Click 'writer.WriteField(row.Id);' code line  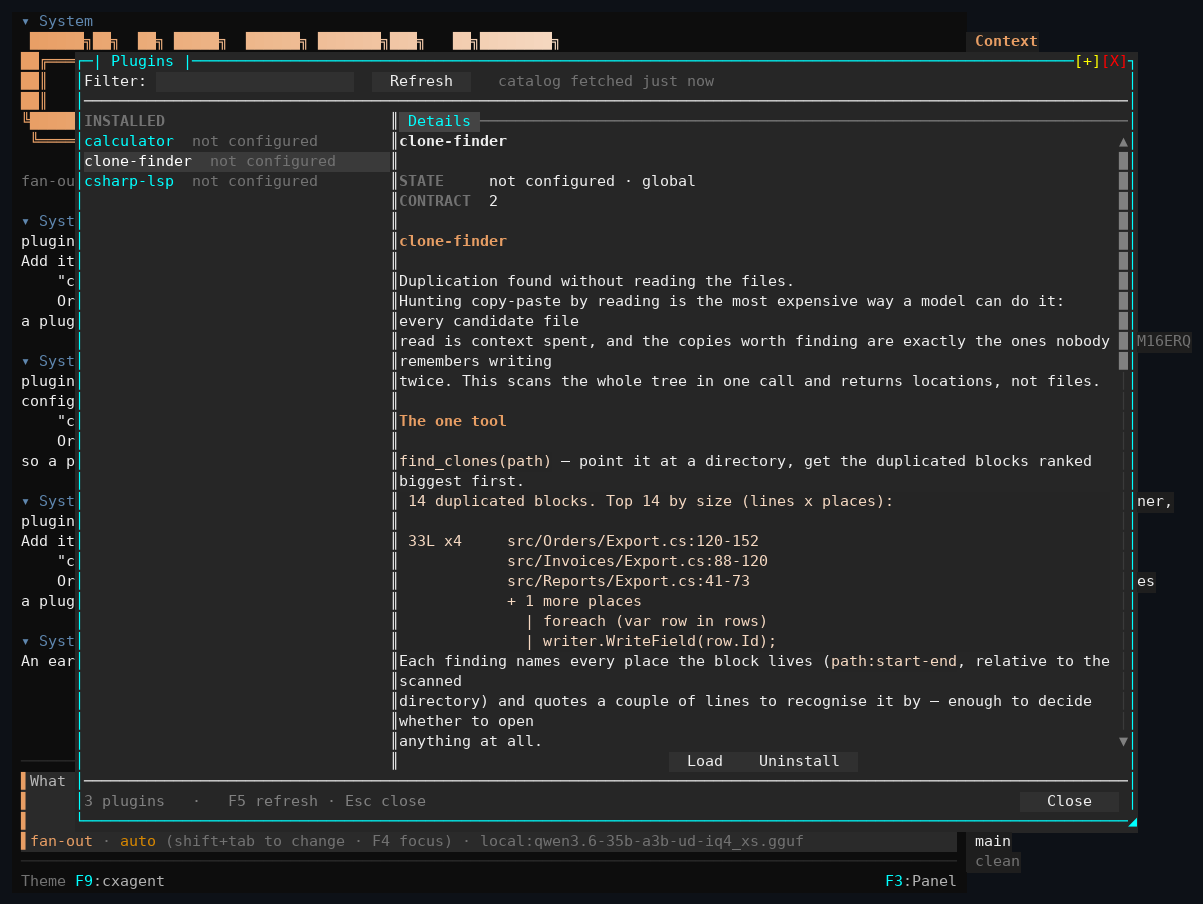pos(660,641)
